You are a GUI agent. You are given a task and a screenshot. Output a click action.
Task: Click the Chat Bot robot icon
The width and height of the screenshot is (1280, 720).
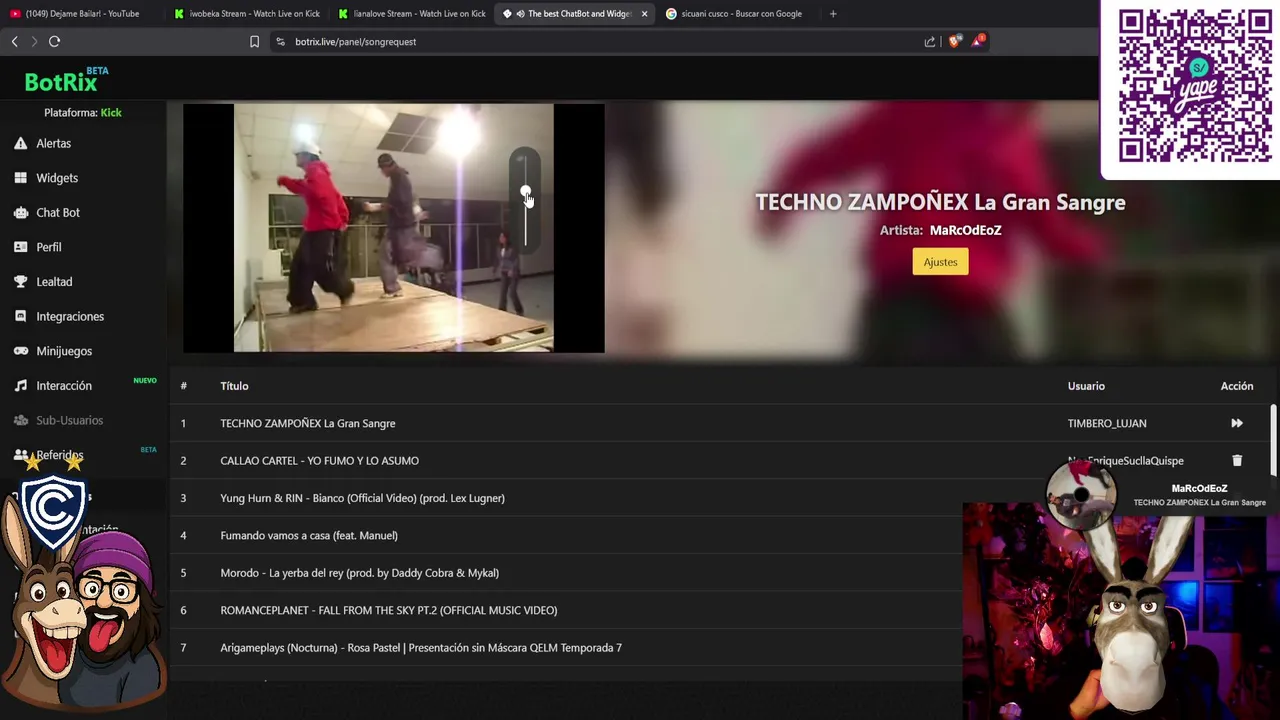point(20,212)
